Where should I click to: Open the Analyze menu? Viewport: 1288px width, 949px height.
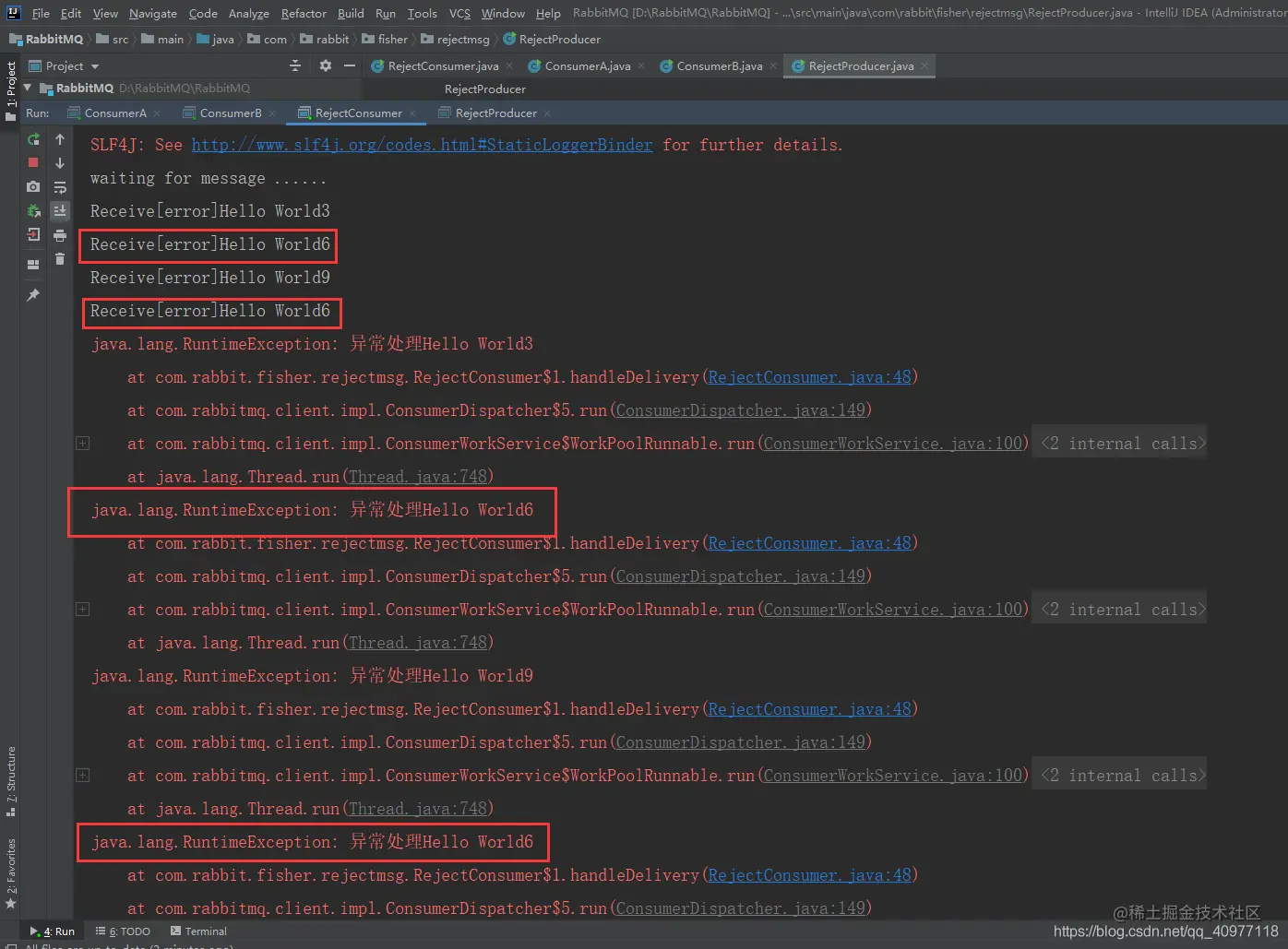[249, 13]
